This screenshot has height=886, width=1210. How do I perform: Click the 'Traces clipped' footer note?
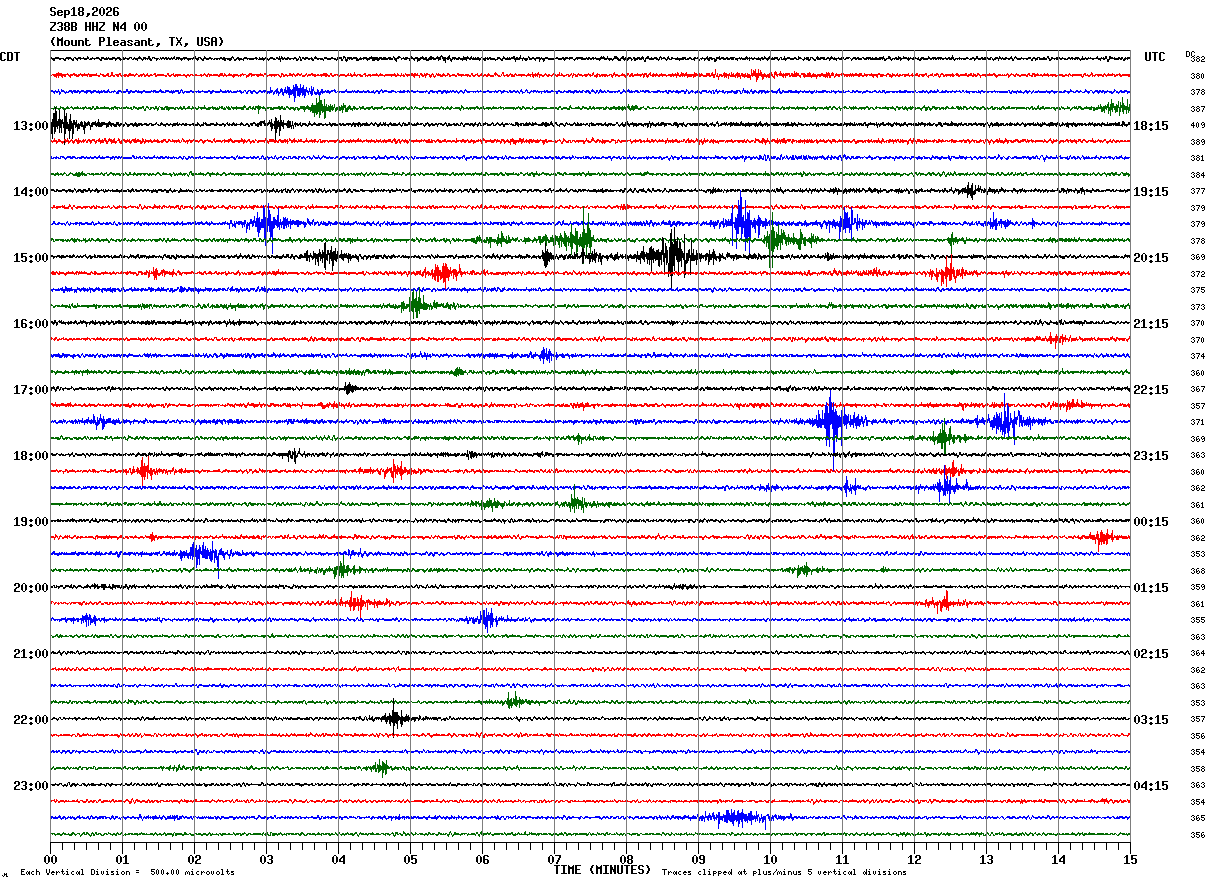point(784,872)
